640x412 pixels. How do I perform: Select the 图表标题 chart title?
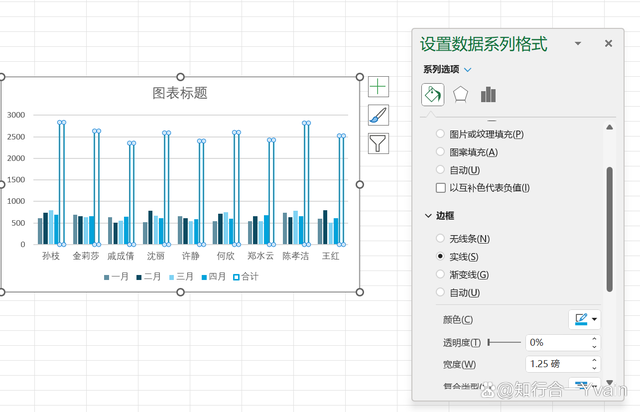pyautogui.click(x=180, y=93)
